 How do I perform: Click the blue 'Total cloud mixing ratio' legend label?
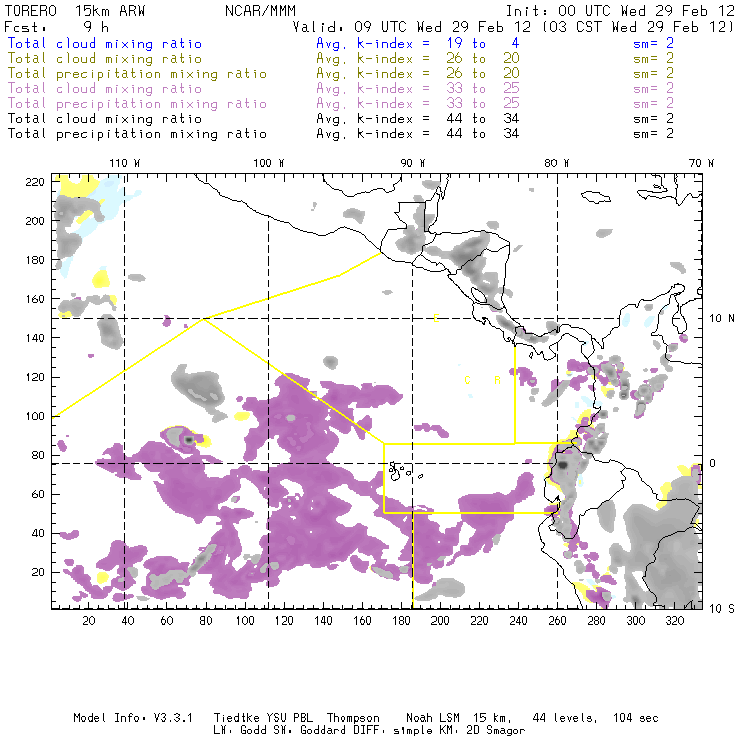click(105, 43)
